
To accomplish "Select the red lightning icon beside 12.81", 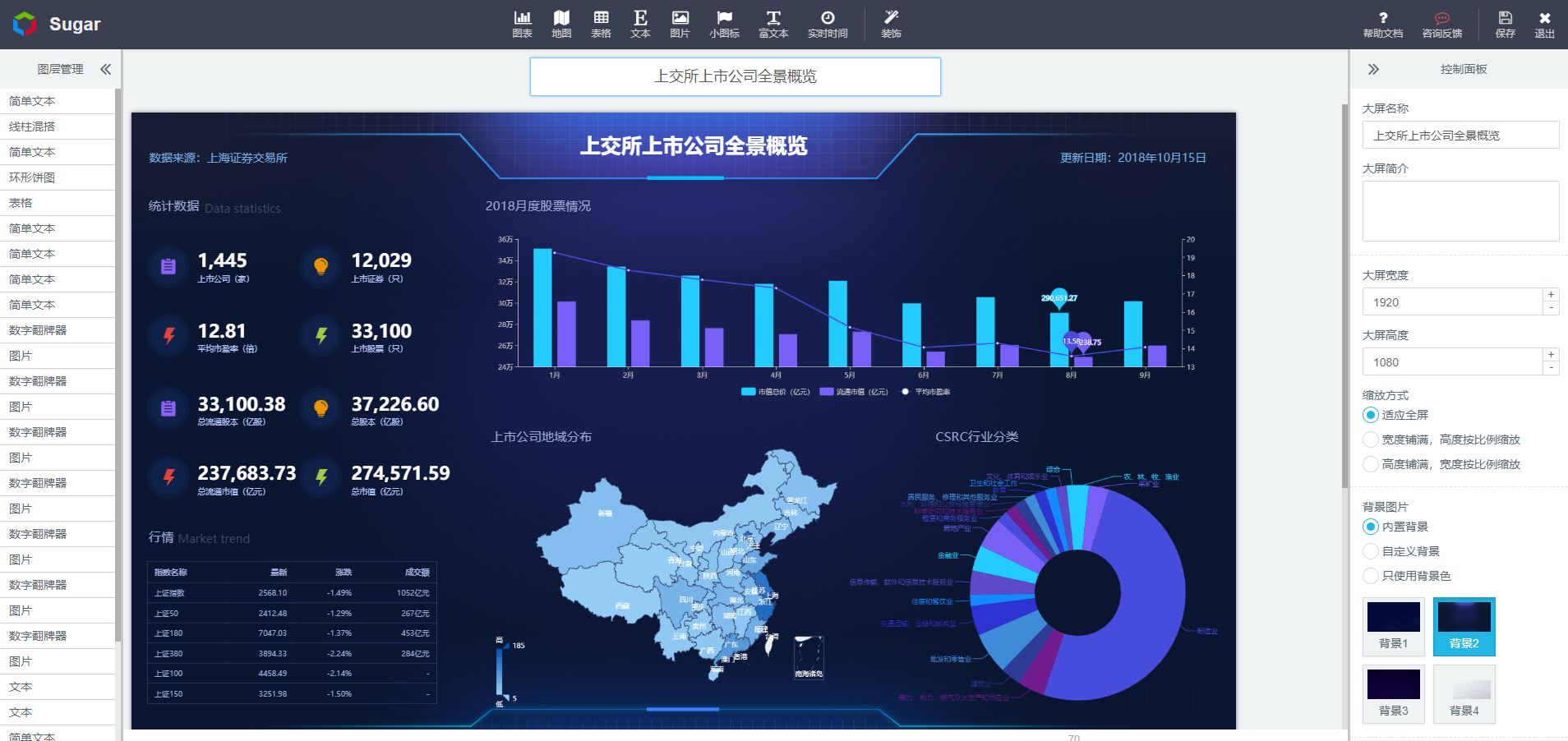I will pyautogui.click(x=168, y=336).
